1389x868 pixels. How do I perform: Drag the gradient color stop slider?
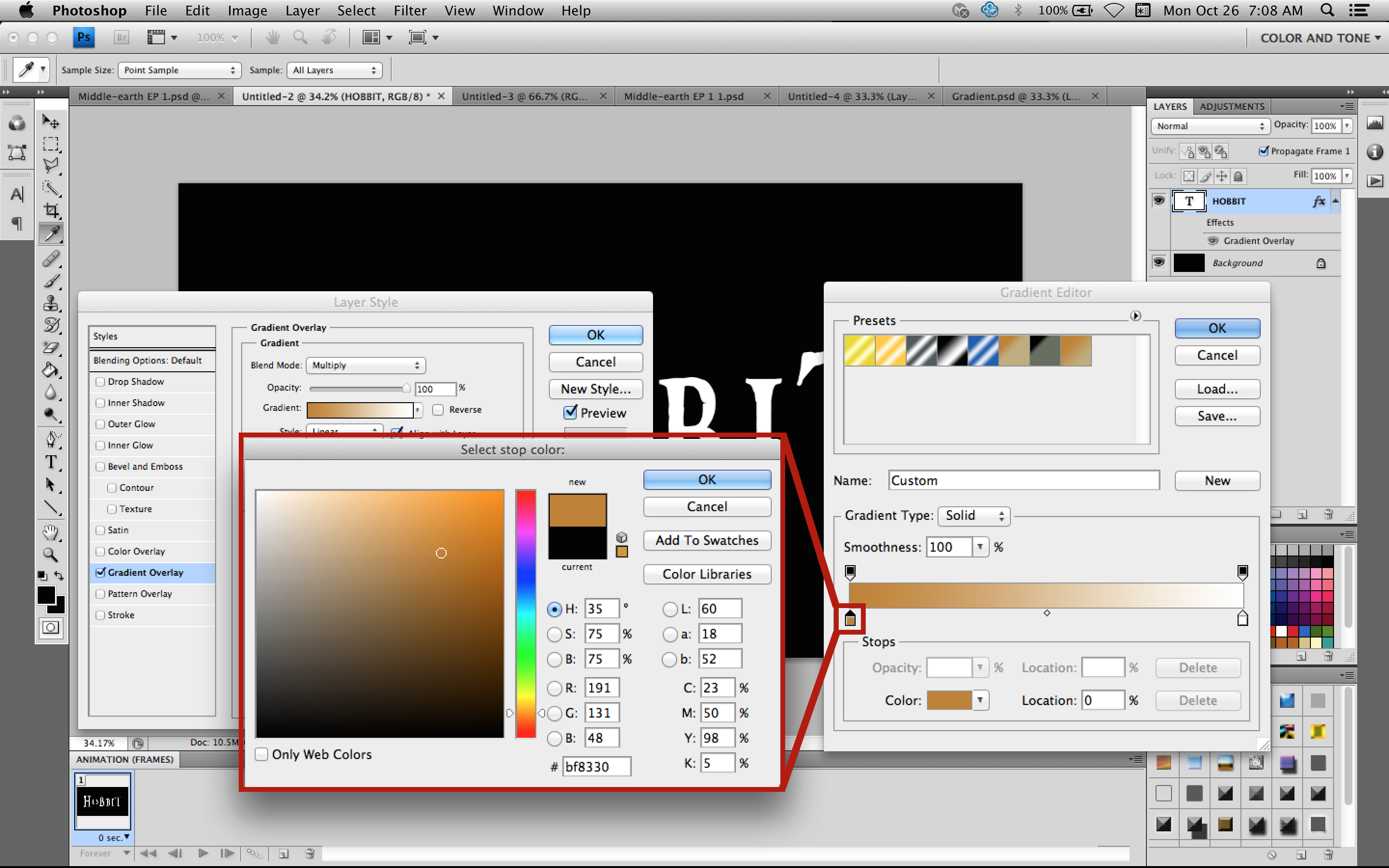[x=849, y=617]
